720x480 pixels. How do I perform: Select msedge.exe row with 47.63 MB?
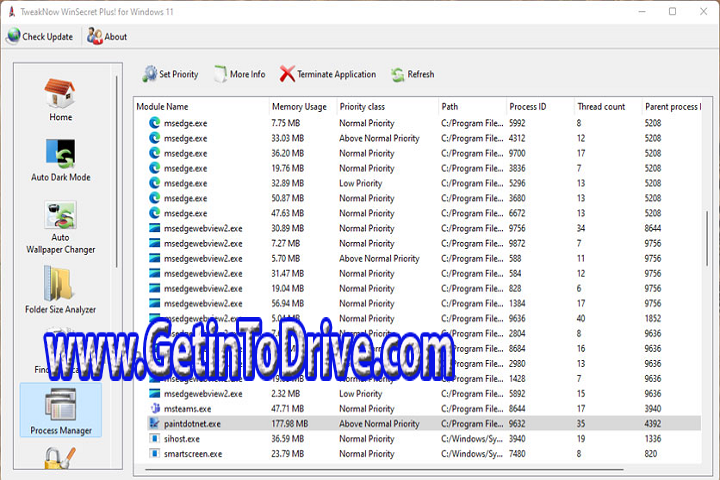pyautogui.click(x=423, y=213)
